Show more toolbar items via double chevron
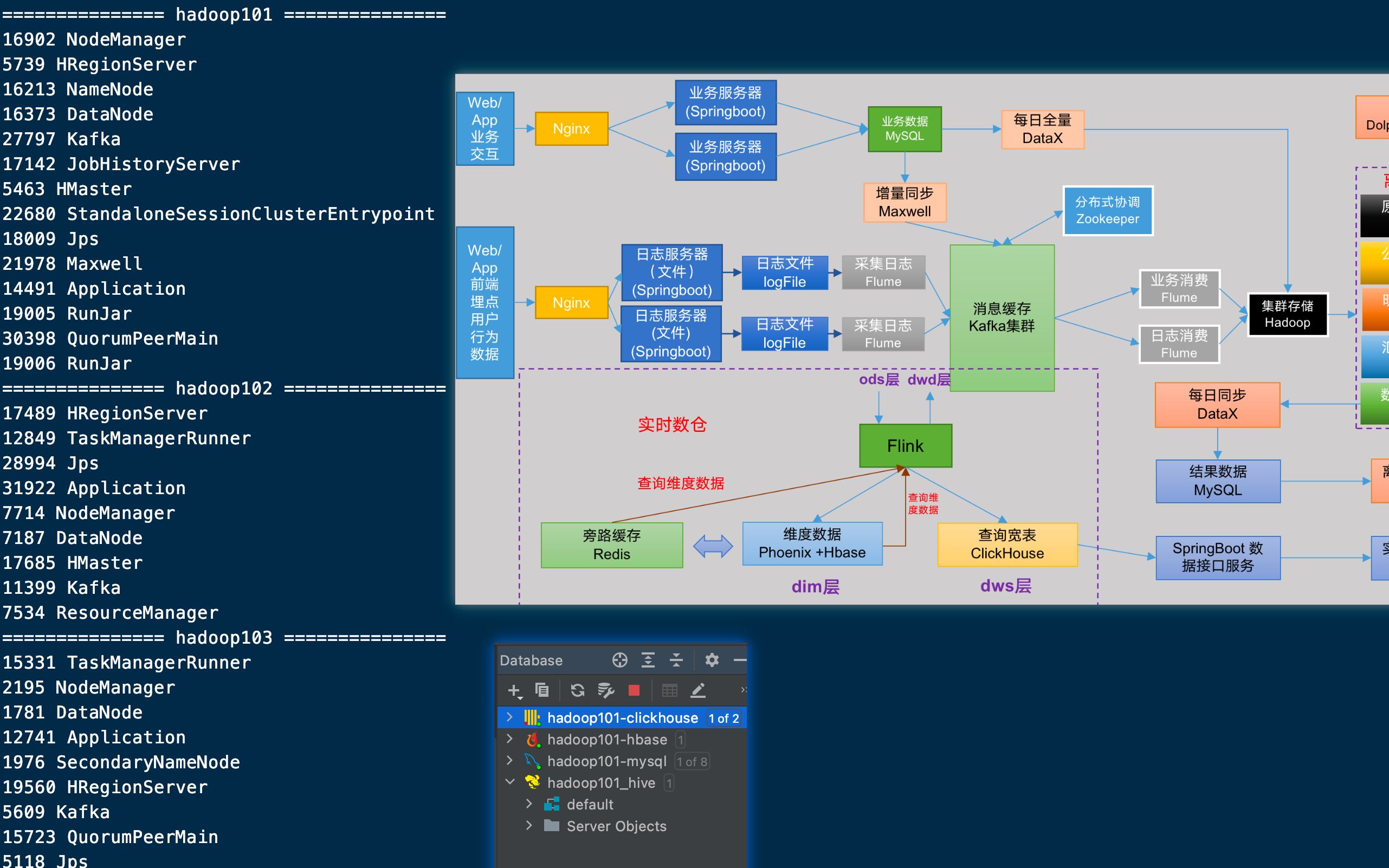The width and height of the screenshot is (1389, 868). click(x=744, y=689)
